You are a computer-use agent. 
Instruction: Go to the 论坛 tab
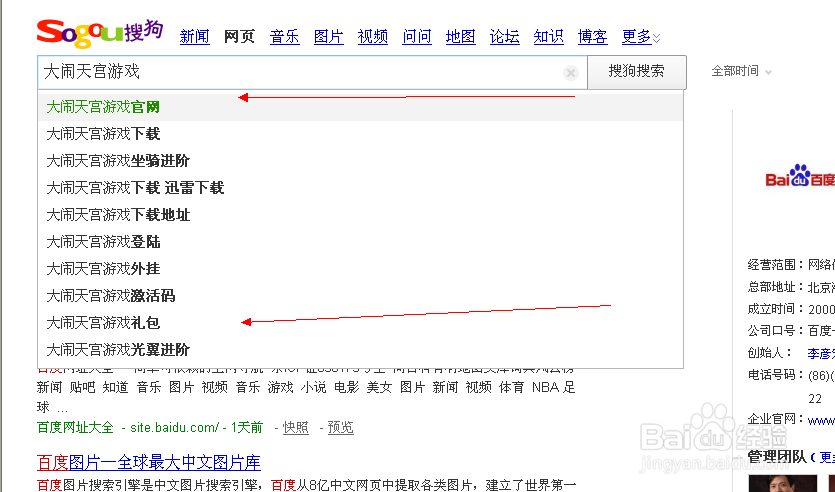[505, 37]
